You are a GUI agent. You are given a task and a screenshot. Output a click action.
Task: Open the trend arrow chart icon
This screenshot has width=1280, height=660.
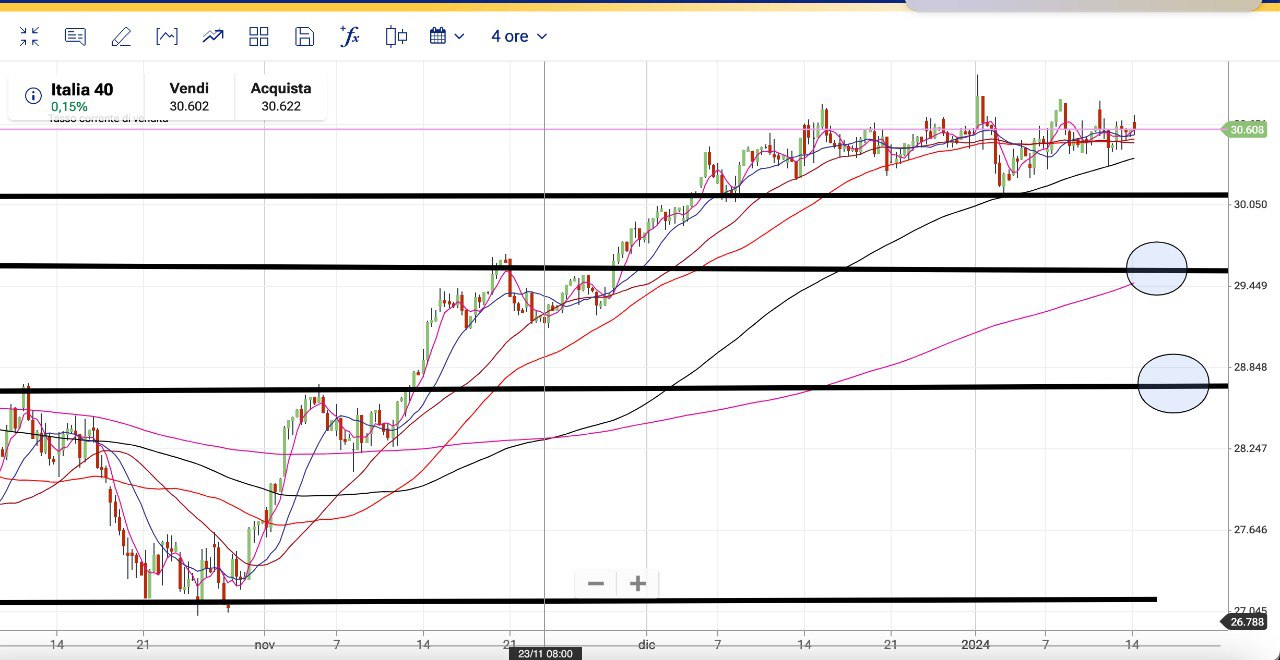point(213,37)
